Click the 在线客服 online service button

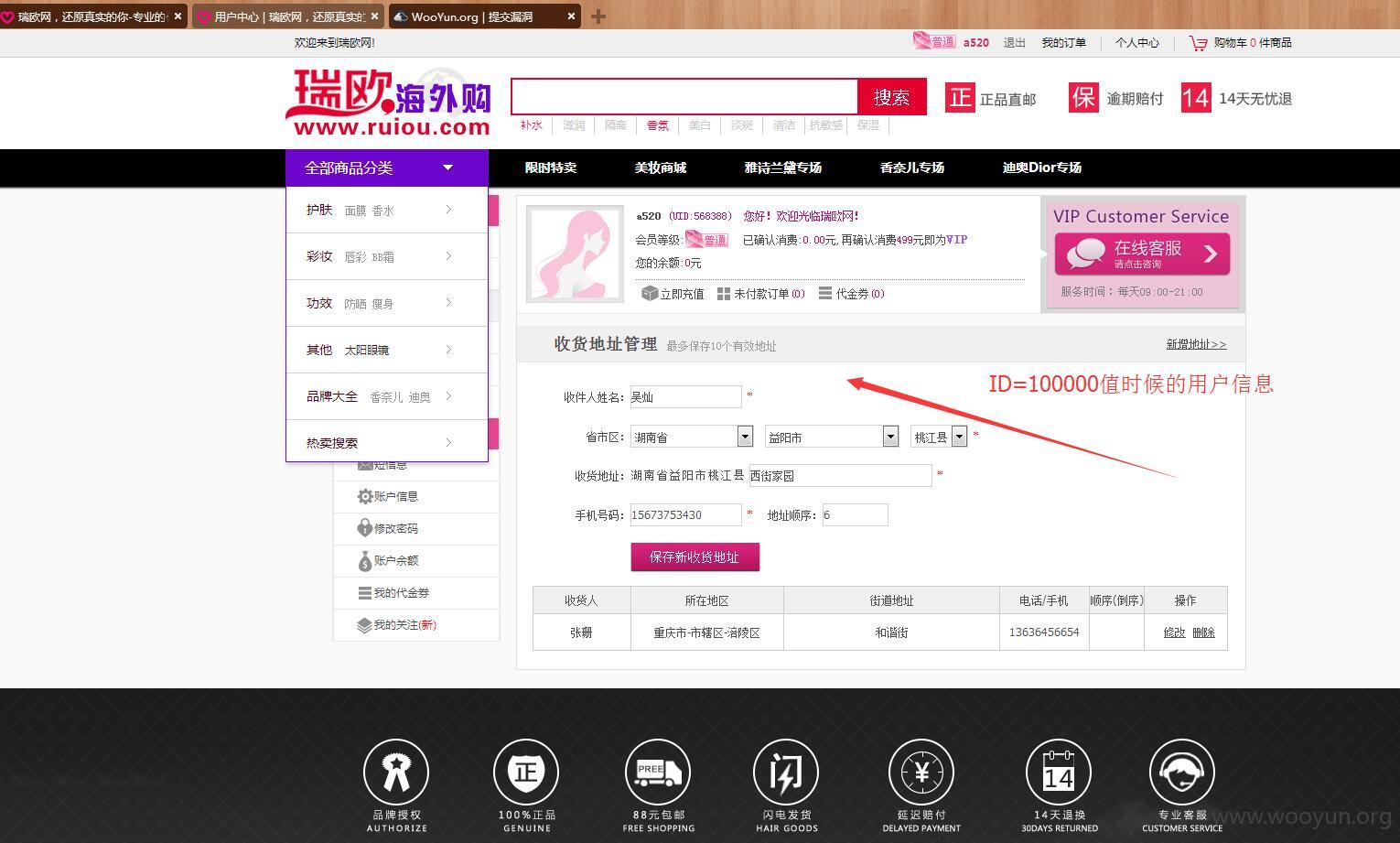pyautogui.click(x=1142, y=254)
